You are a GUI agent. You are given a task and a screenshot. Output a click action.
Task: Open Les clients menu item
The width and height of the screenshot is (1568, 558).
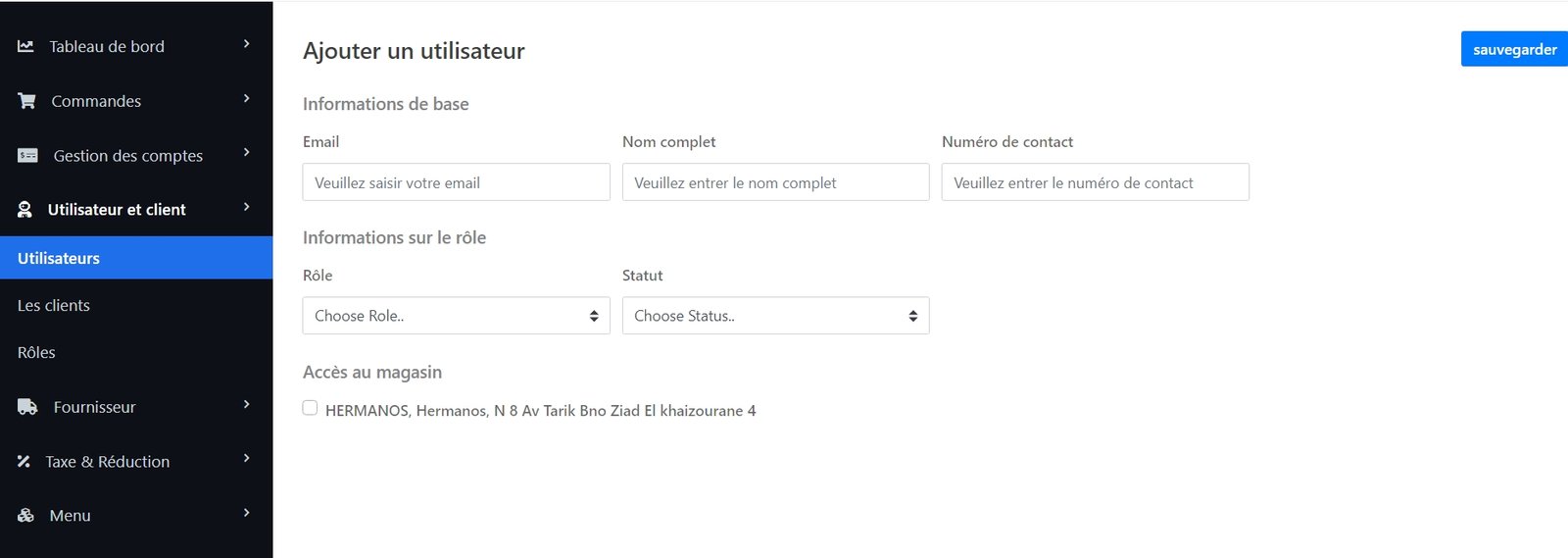54,305
